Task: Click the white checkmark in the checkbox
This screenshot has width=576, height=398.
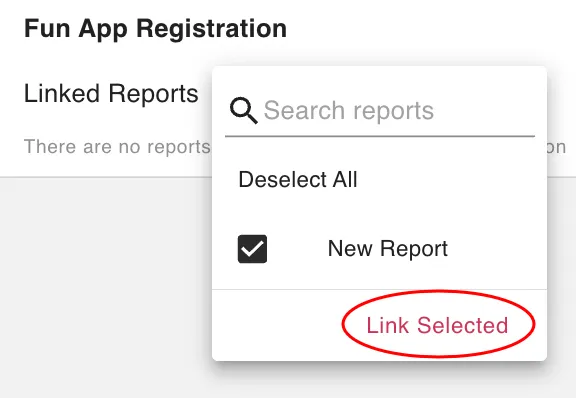Action: point(252,249)
